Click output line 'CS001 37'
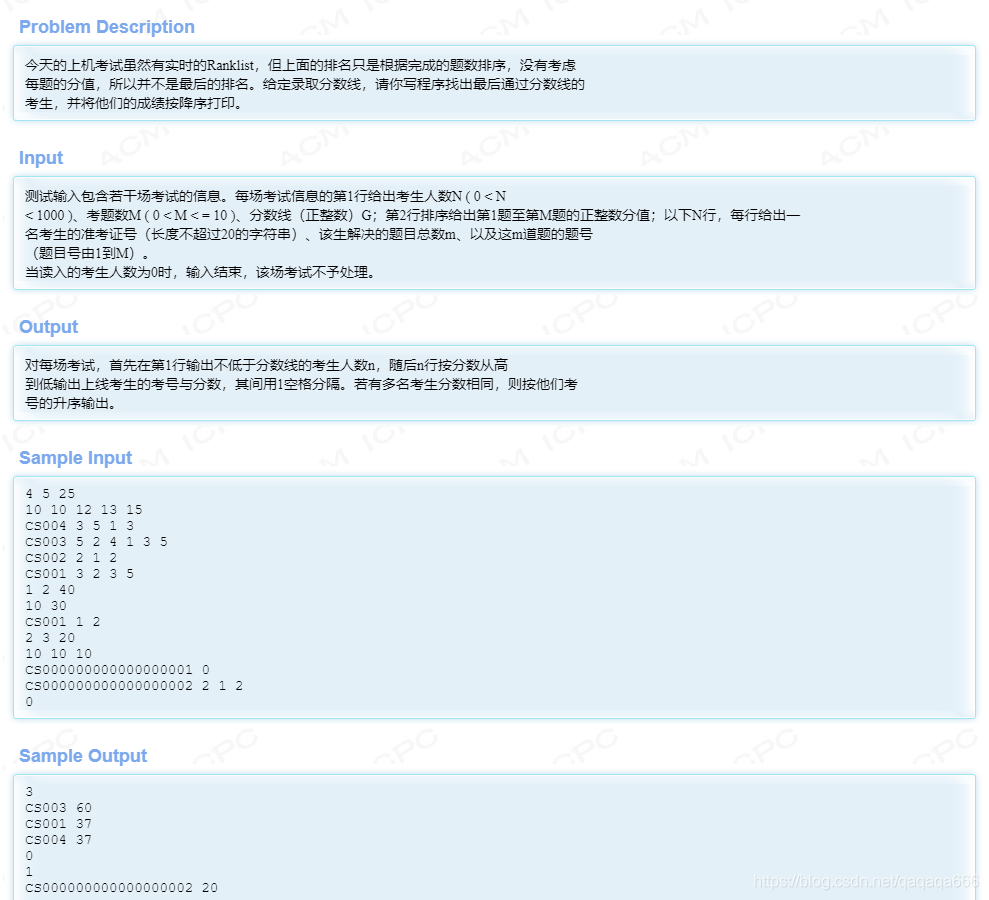This screenshot has width=989, height=900. [x=59, y=824]
